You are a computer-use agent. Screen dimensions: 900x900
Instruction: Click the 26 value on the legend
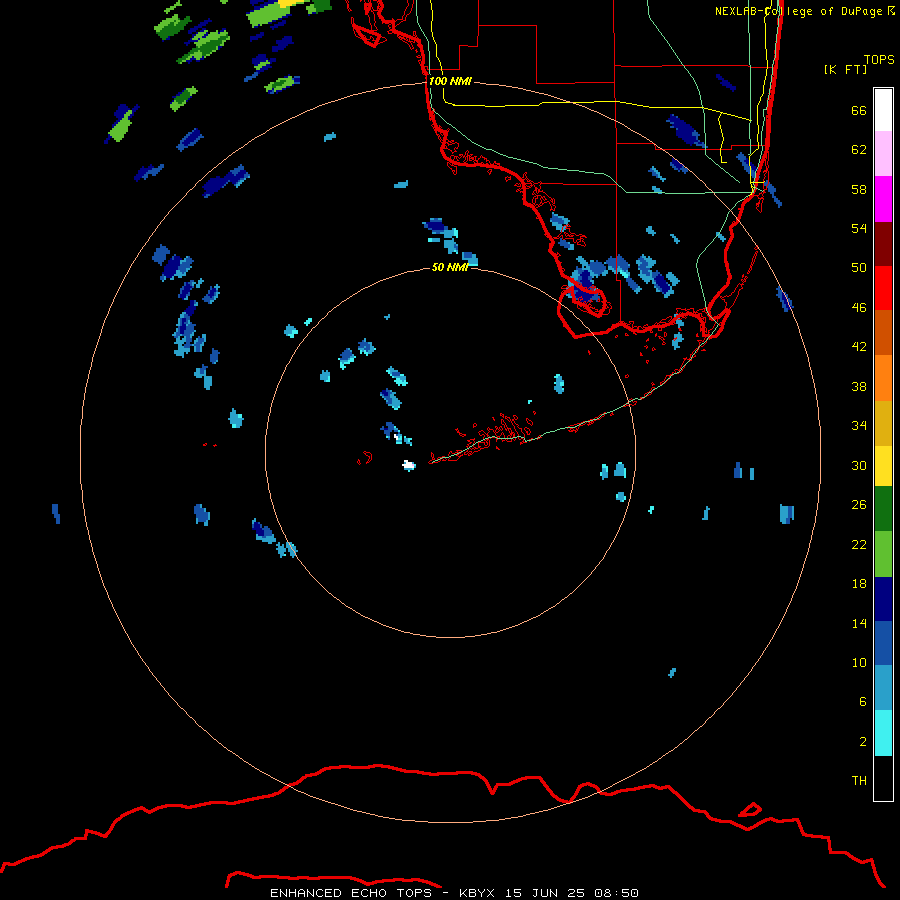click(859, 505)
